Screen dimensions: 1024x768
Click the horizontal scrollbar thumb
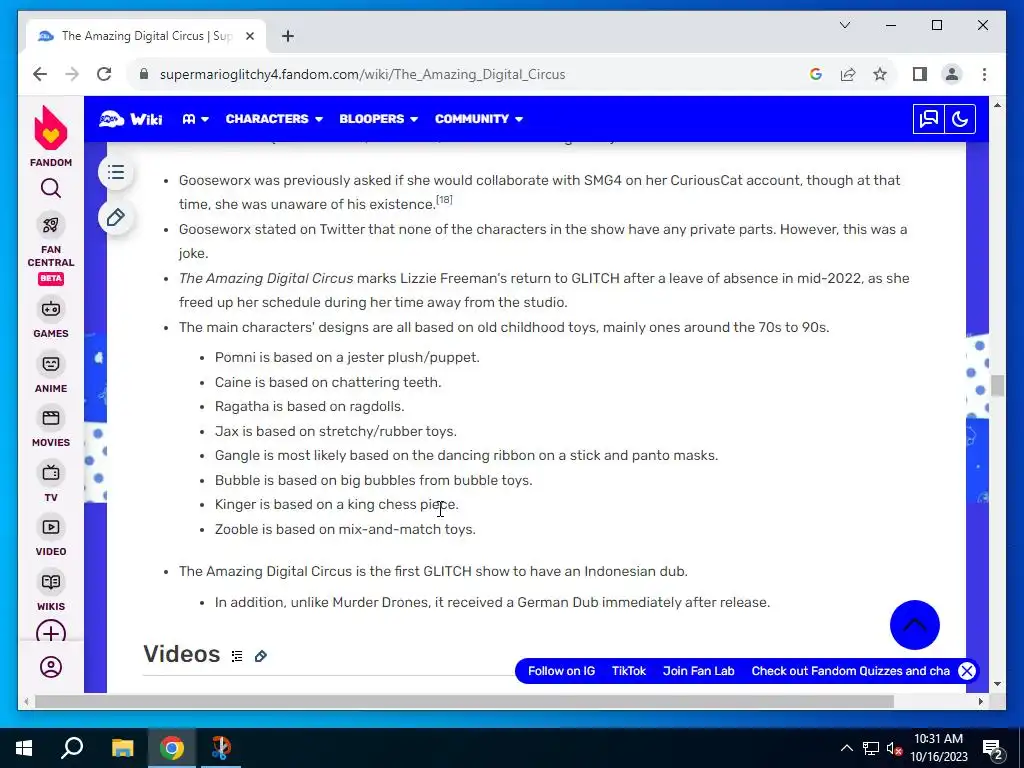(x=464, y=701)
